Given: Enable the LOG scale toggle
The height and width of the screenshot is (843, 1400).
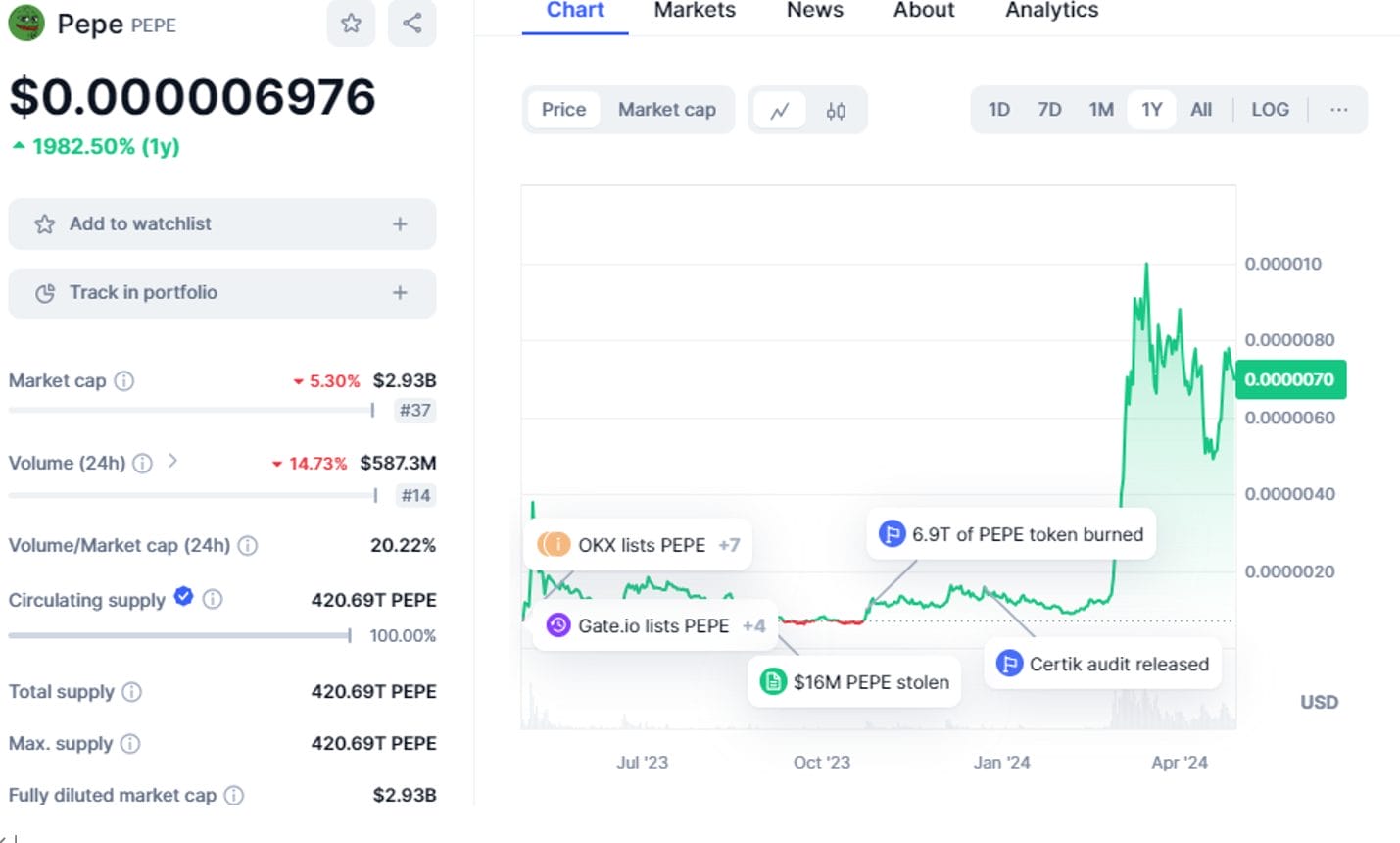Looking at the screenshot, I should point(1270,110).
